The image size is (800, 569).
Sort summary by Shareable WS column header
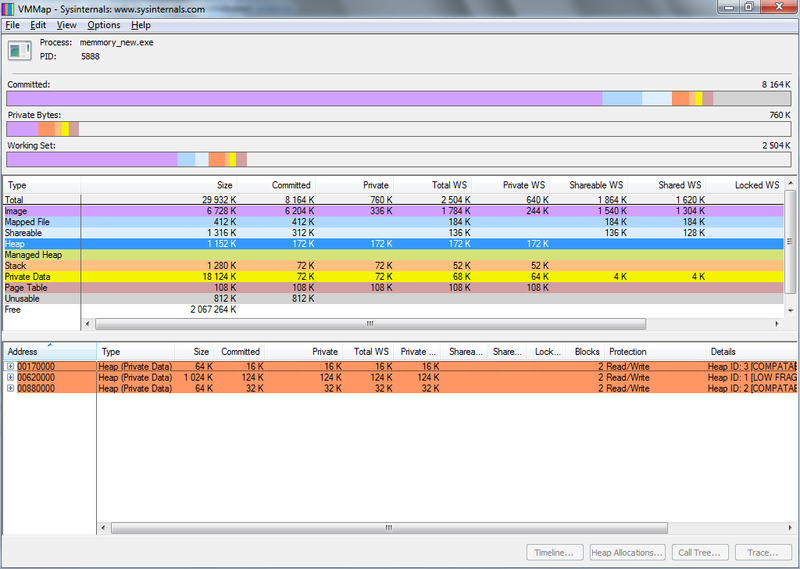588,185
